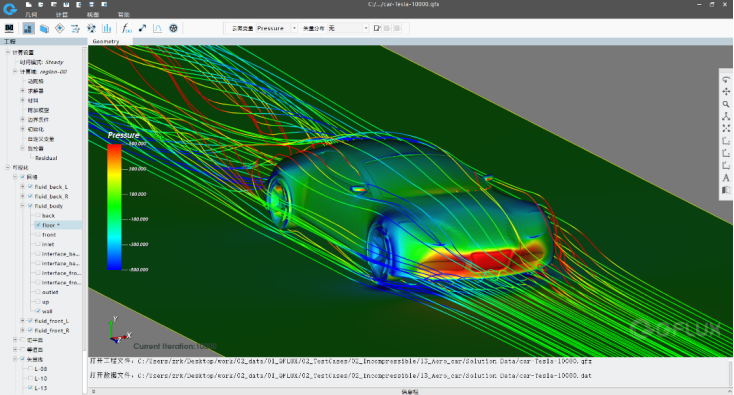734x395 pixels.
Task: Click the blue 3D box toolbar icon
Action: point(44,29)
